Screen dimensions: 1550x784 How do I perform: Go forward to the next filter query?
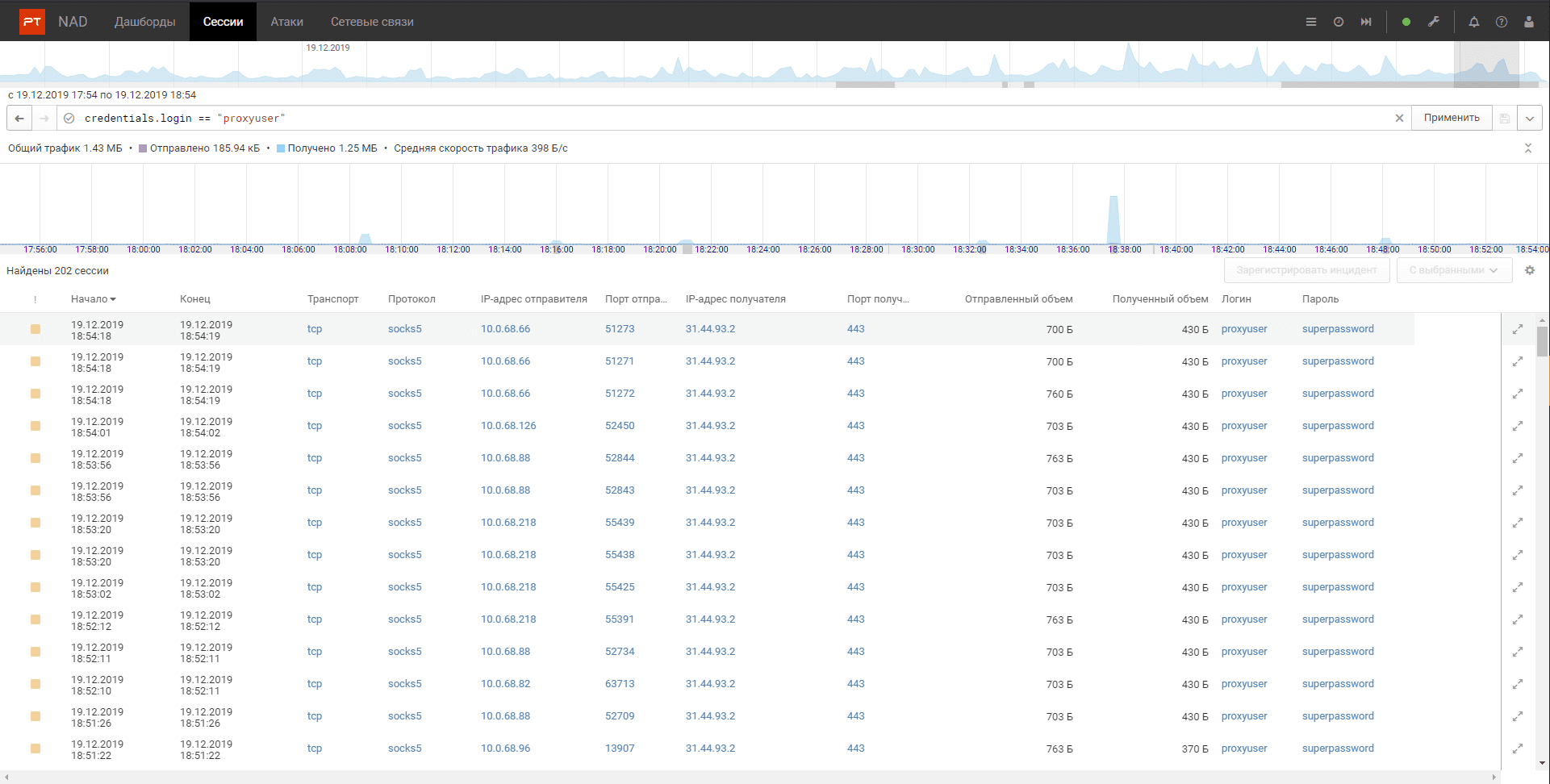(x=44, y=119)
